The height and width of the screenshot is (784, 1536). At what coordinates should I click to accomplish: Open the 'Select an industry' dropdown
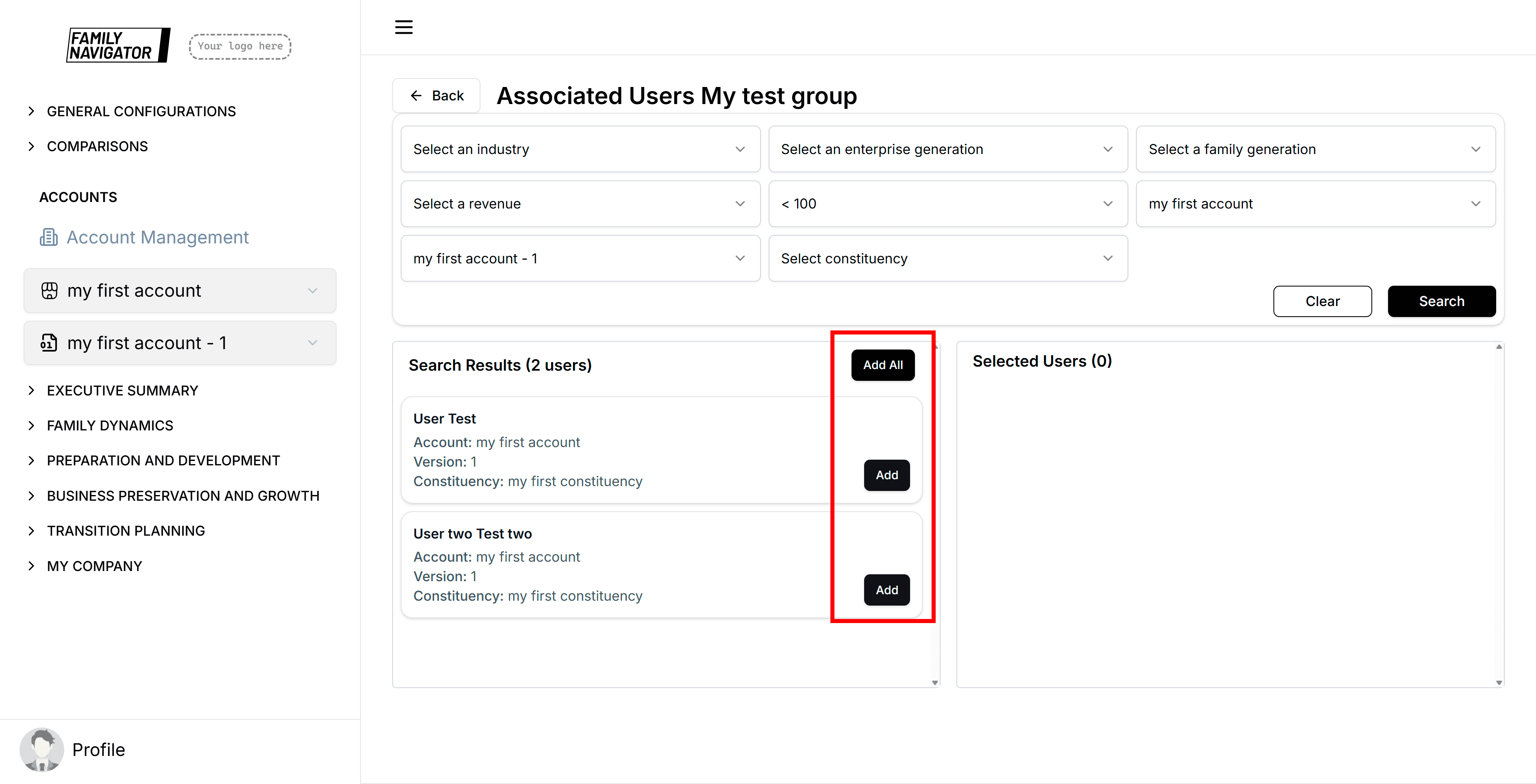coord(580,148)
